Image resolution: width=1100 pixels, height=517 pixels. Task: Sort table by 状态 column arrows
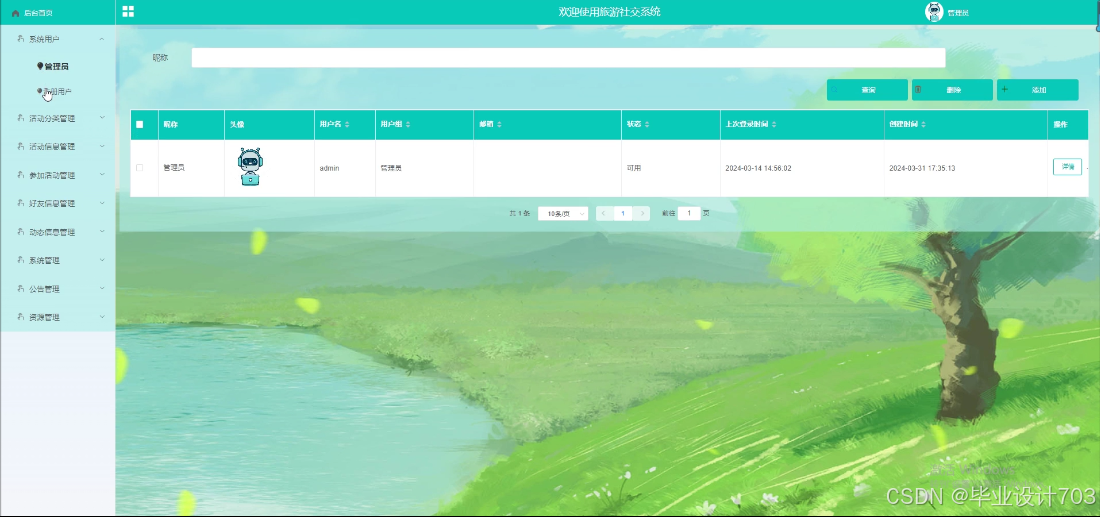(x=647, y=124)
